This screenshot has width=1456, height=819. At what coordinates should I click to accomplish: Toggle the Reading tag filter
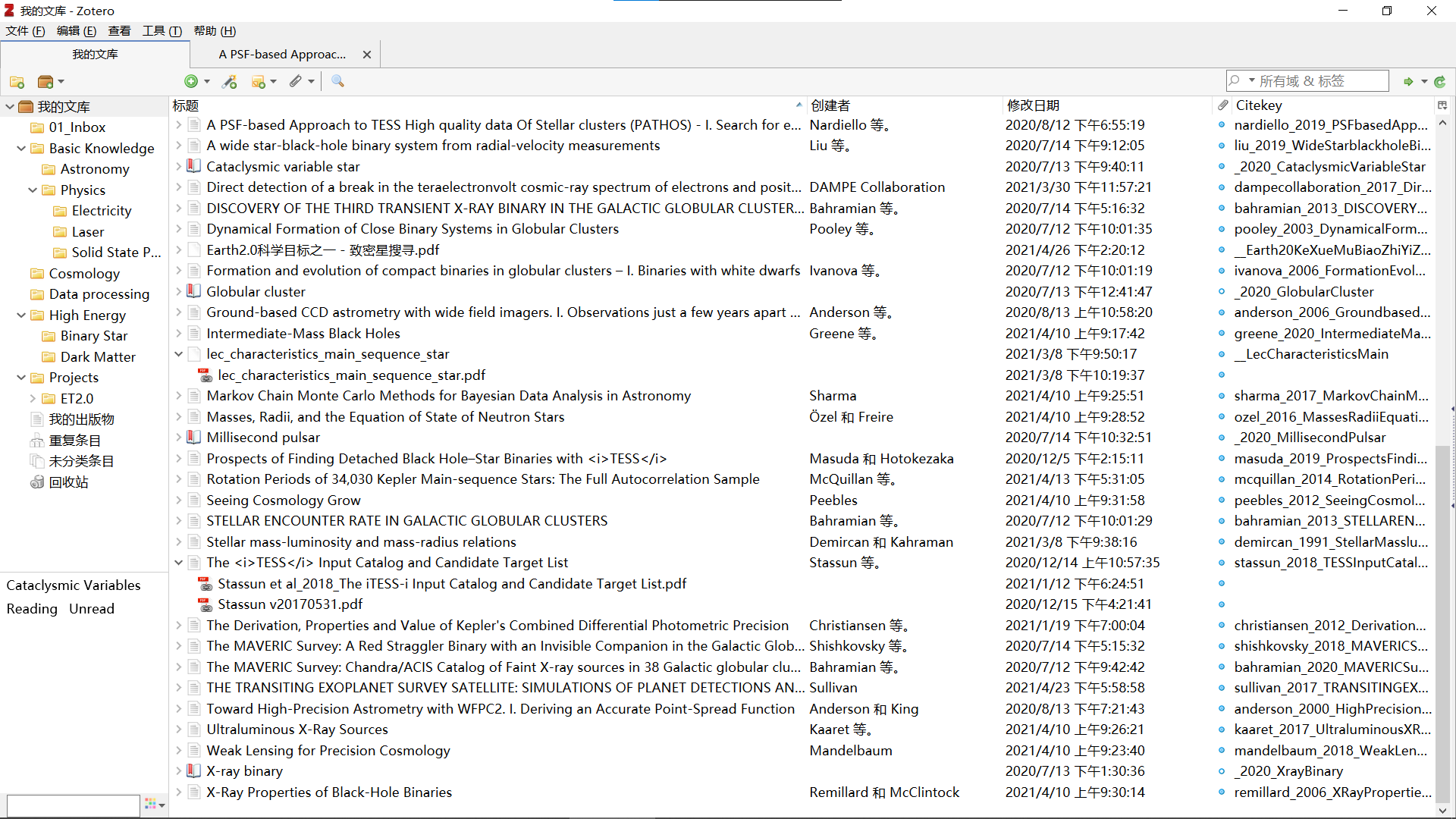pyautogui.click(x=32, y=609)
